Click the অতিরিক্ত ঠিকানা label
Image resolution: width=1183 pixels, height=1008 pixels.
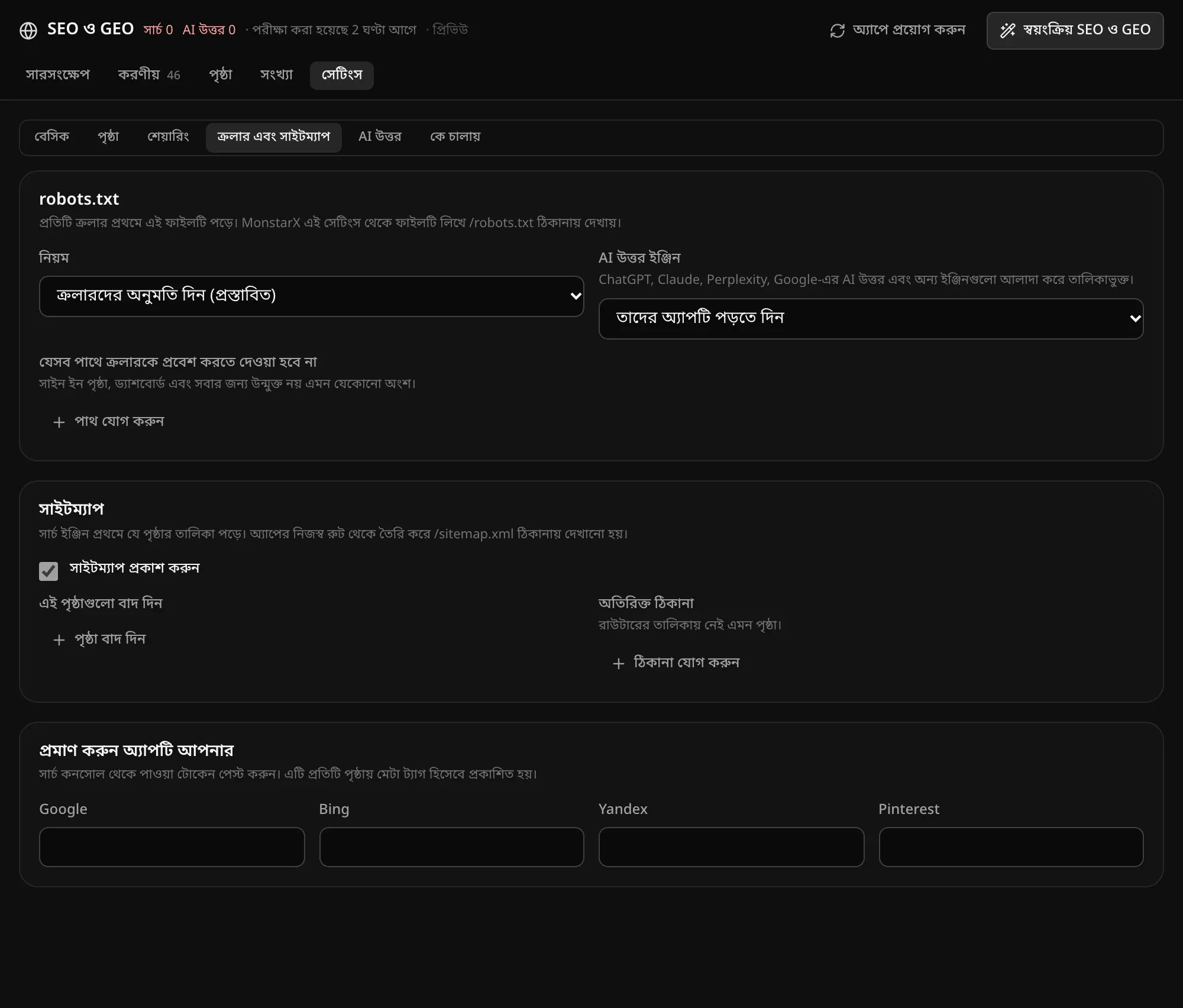(x=646, y=604)
